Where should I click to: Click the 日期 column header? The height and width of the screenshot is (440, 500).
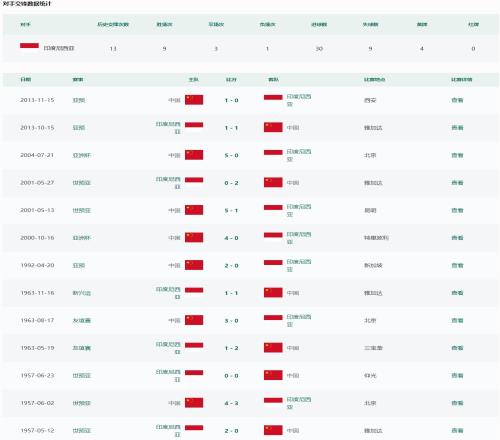coord(26,79)
